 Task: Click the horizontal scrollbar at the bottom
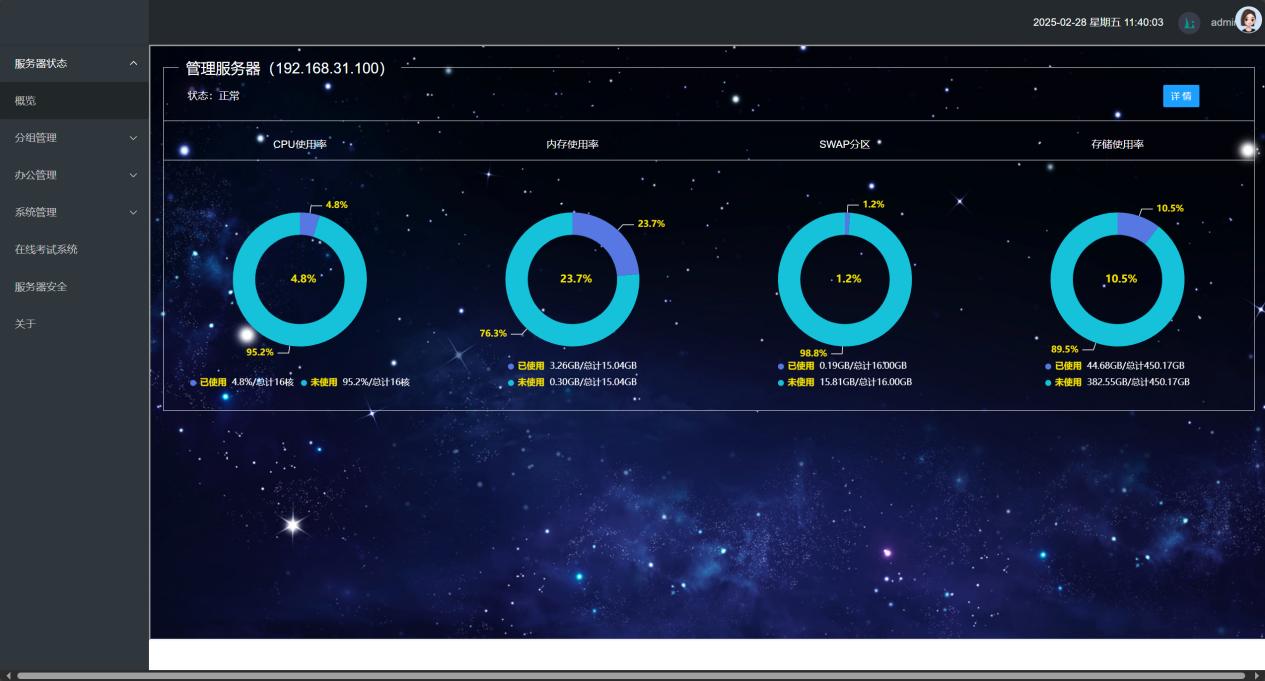pyautogui.click(x=631, y=676)
